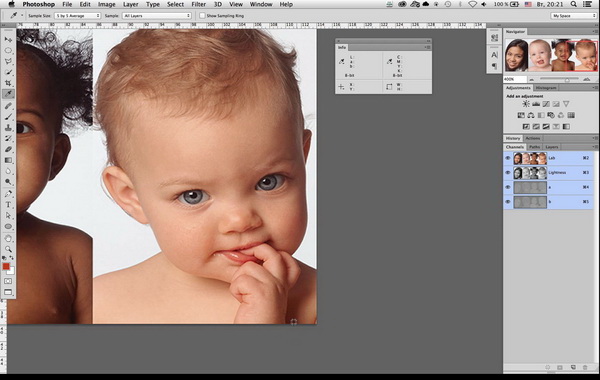Open the Info panel options menu
The width and height of the screenshot is (600, 380).
click(428, 47)
